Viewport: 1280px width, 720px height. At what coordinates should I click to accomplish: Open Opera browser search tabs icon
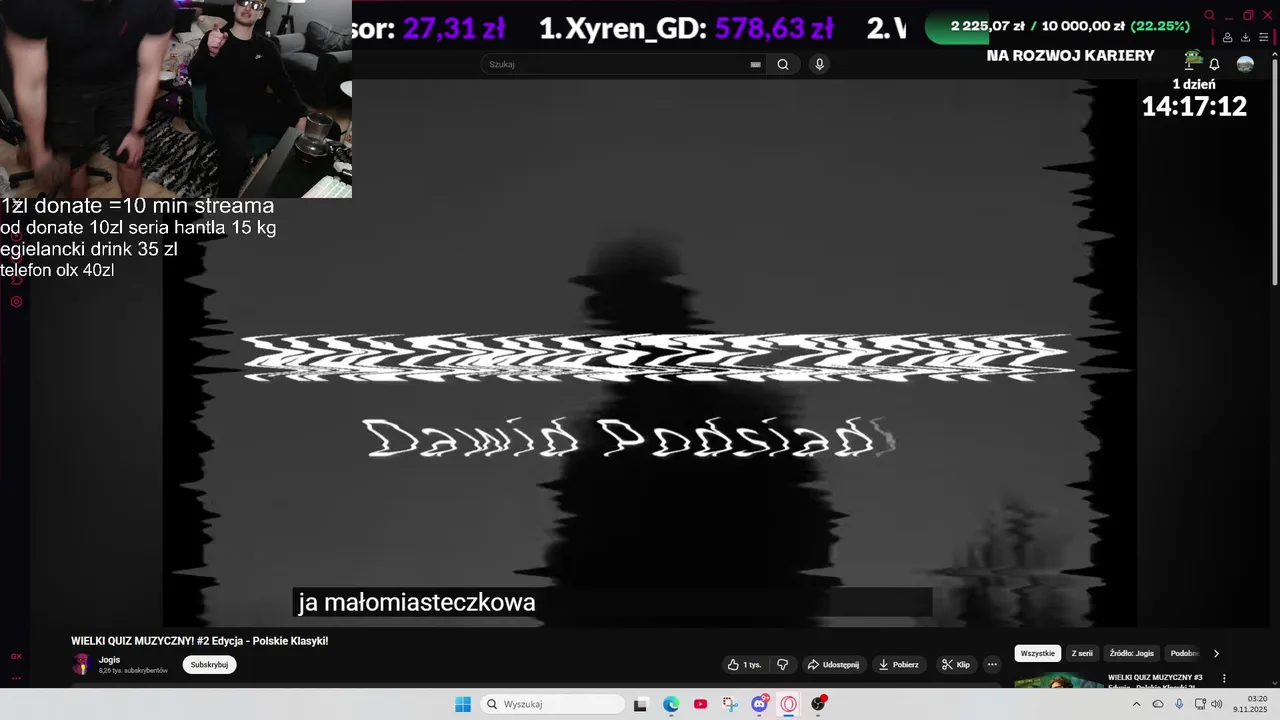tap(1209, 15)
